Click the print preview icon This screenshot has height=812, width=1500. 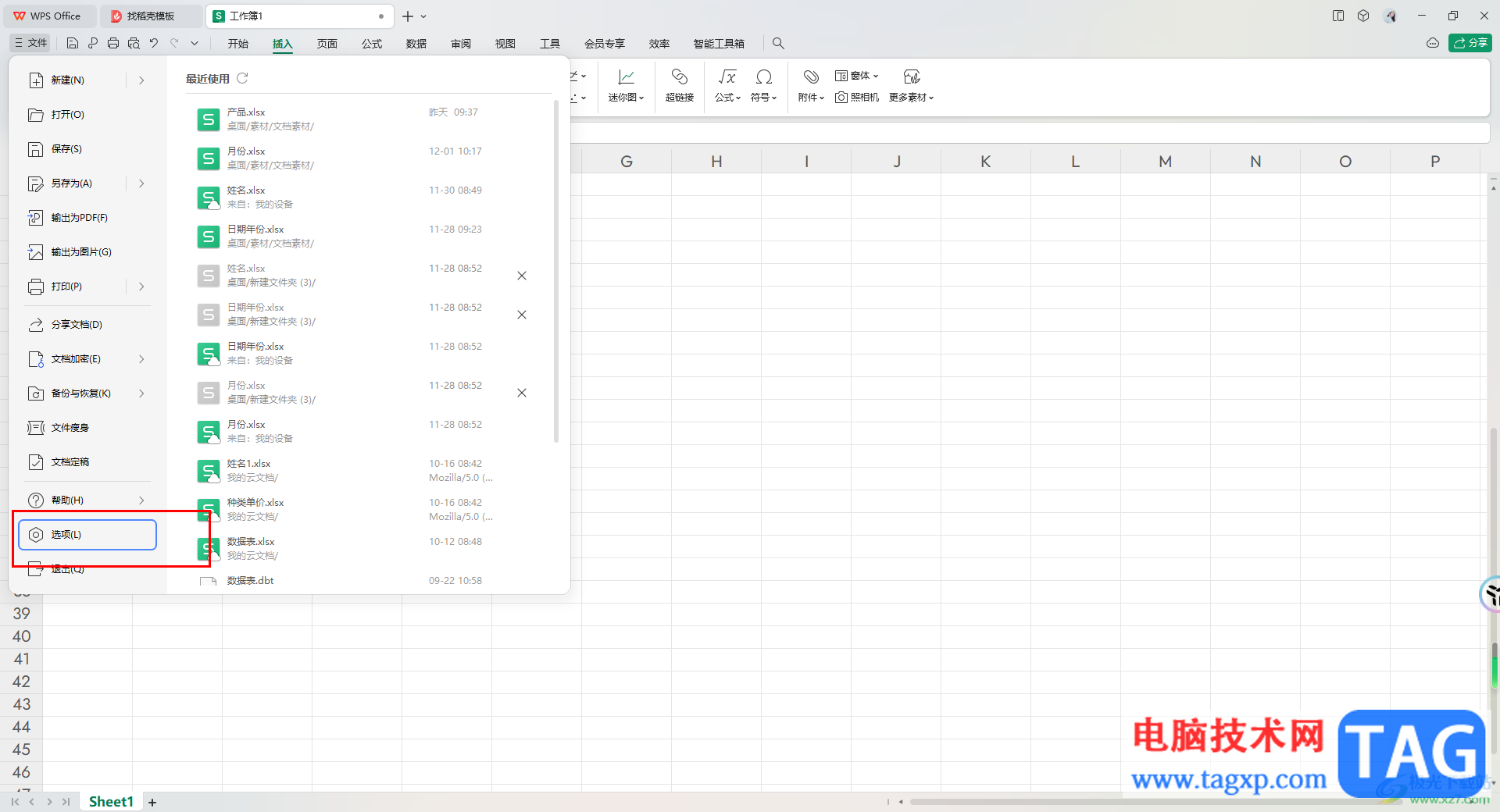134,44
